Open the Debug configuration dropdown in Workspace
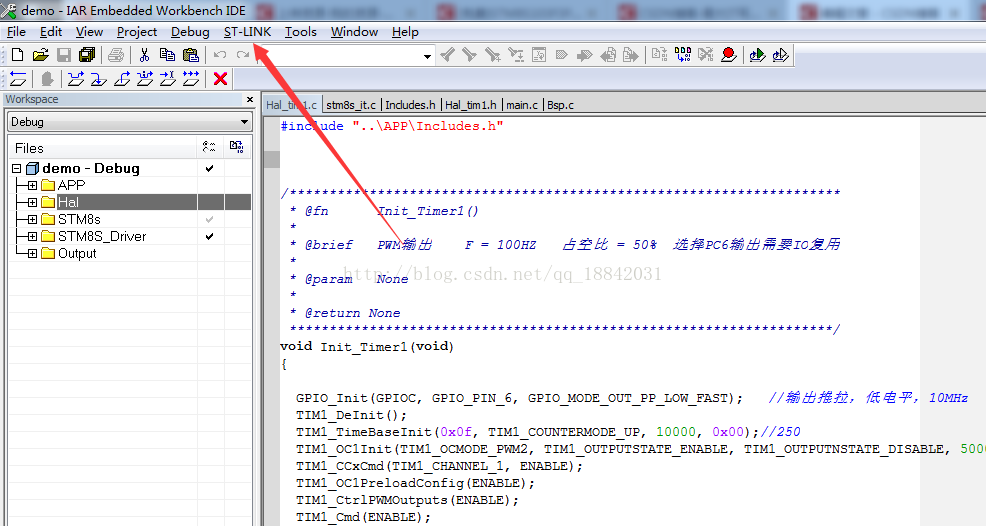This screenshot has height=526, width=986. pos(244,121)
